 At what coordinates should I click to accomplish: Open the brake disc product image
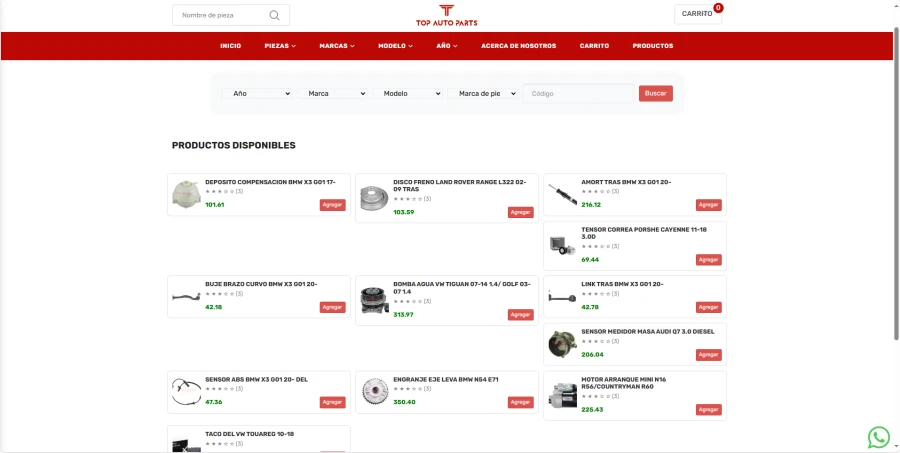(374, 198)
